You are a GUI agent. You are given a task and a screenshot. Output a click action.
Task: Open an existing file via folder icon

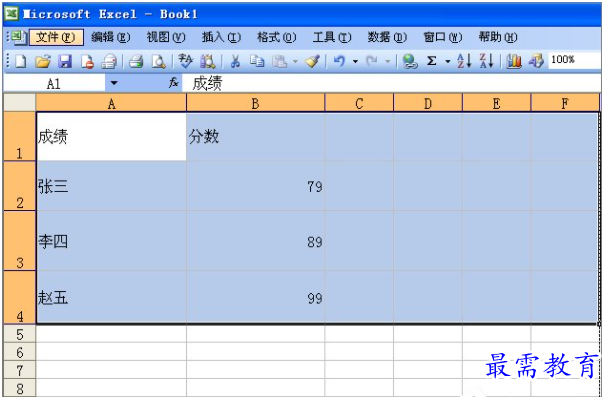click(43, 61)
